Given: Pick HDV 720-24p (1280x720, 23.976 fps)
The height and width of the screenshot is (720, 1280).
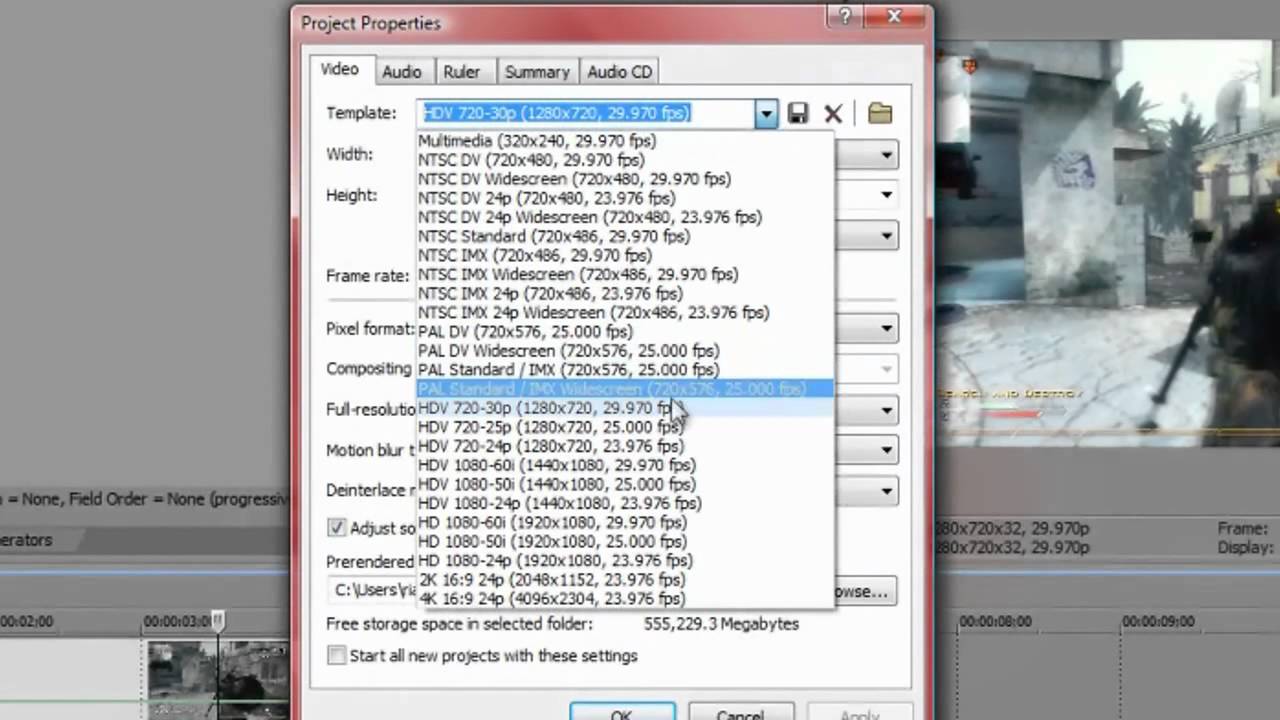Looking at the screenshot, I should click(x=624, y=446).
